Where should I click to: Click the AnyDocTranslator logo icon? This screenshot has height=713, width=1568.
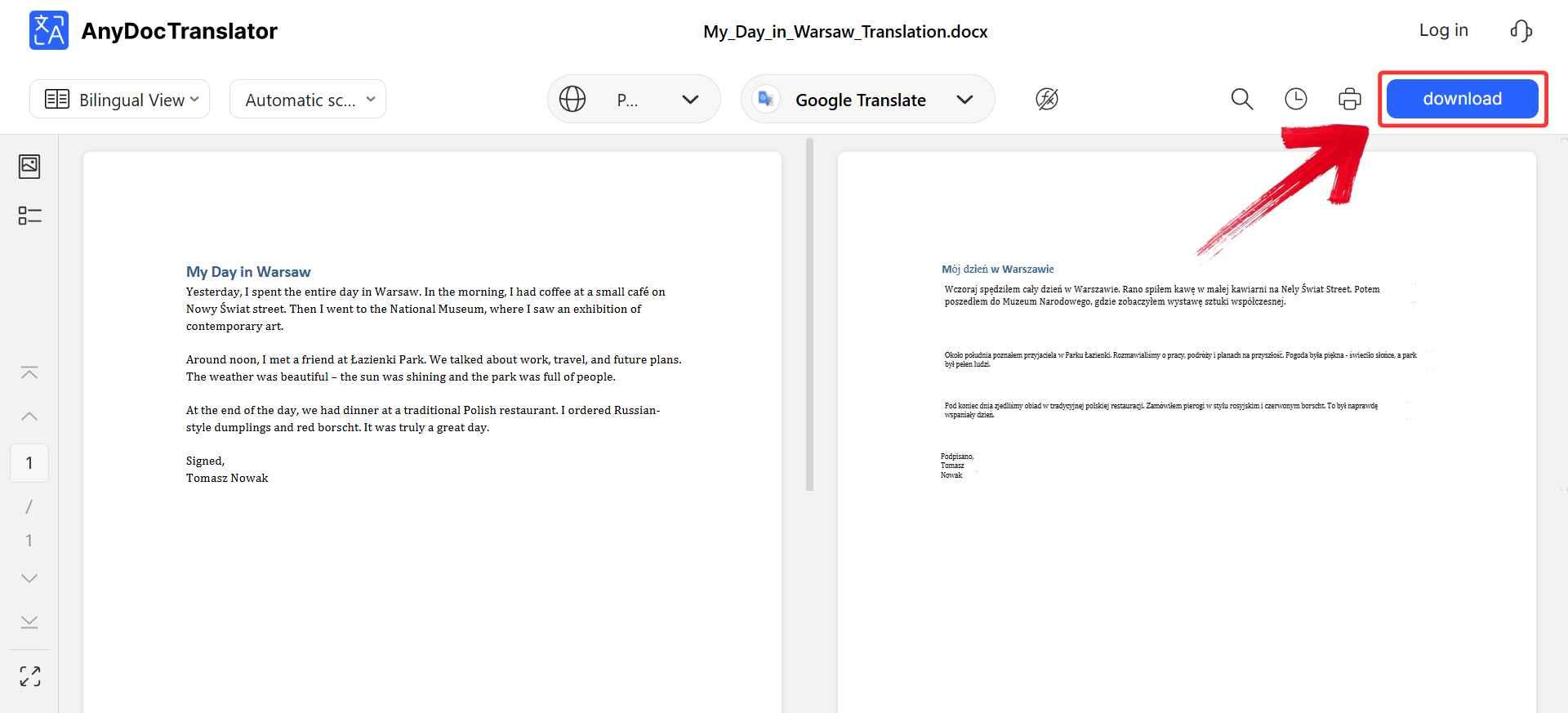(49, 31)
